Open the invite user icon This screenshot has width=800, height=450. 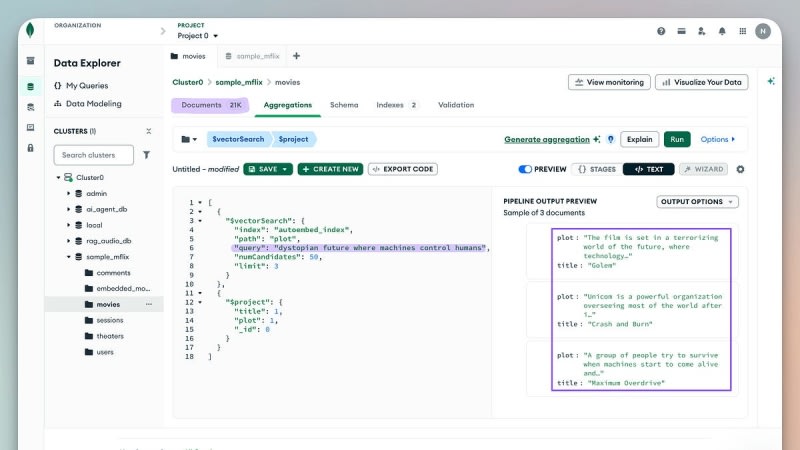[x=702, y=31]
